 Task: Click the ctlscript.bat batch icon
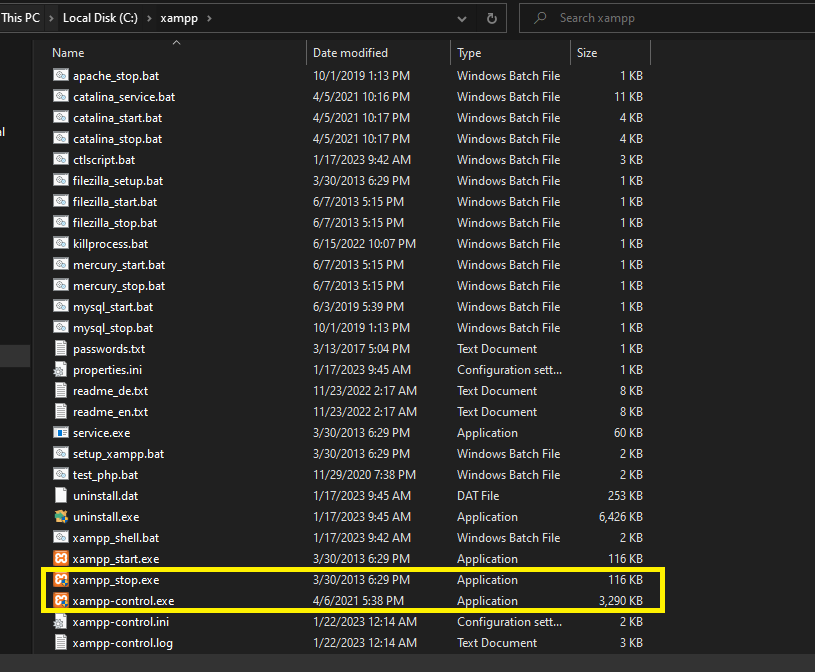pyautogui.click(x=61, y=159)
